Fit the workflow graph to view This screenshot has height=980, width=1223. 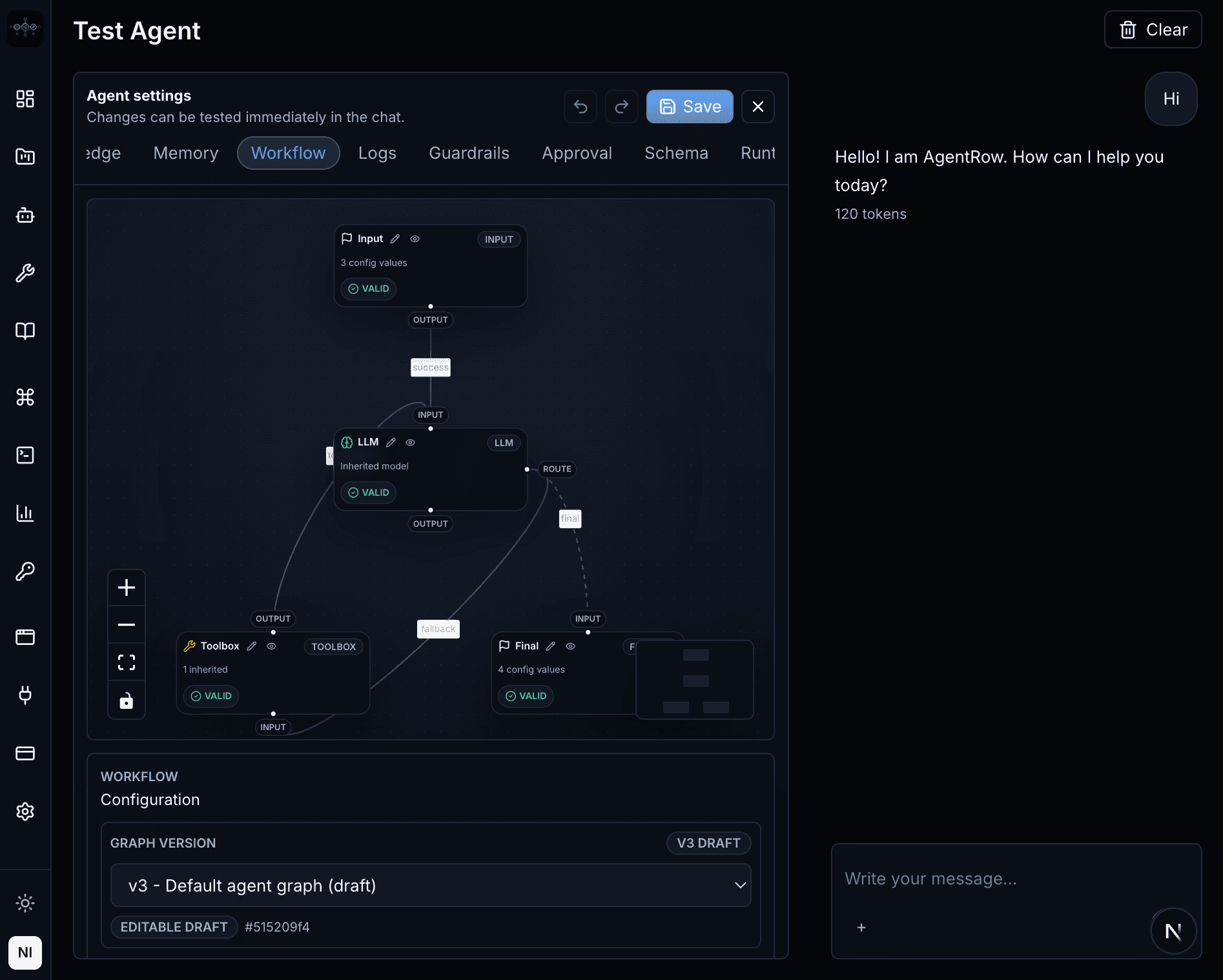pos(127,662)
